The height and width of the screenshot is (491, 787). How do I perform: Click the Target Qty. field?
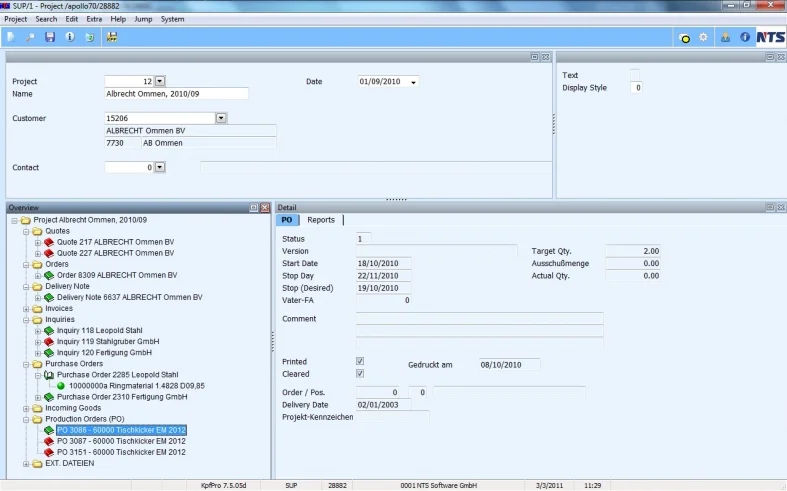(x=632, y=251)
